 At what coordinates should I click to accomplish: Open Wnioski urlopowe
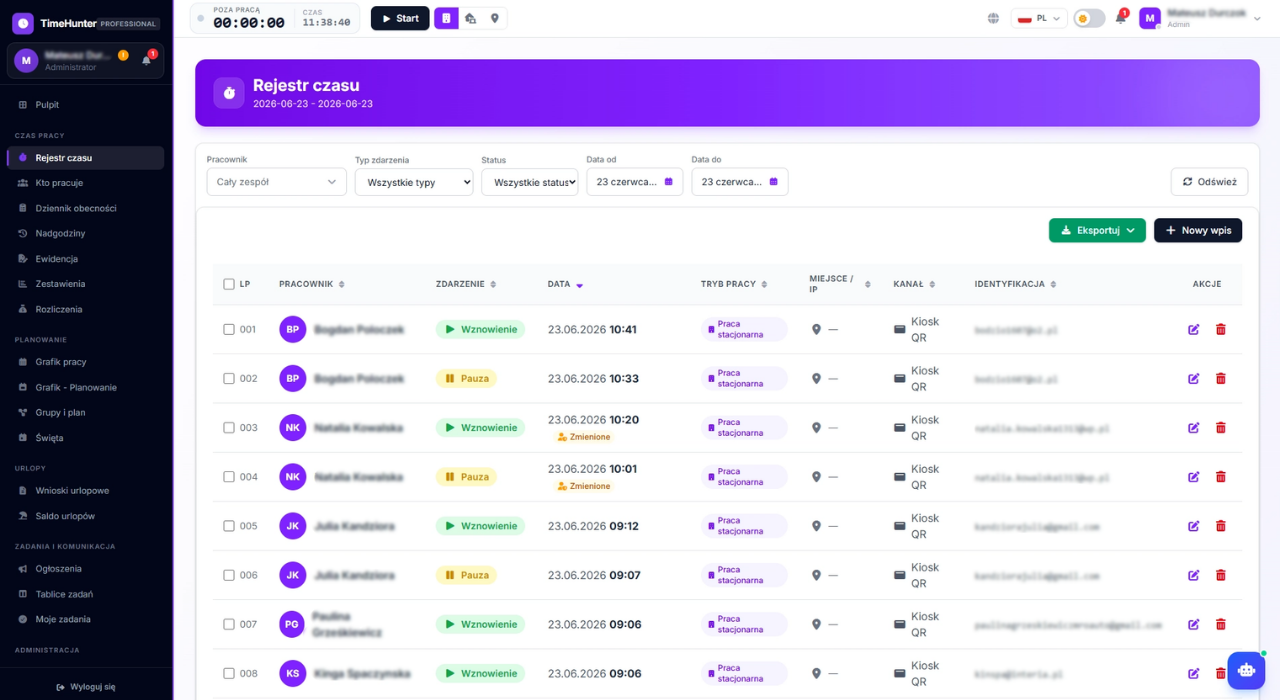pos(85,490)
